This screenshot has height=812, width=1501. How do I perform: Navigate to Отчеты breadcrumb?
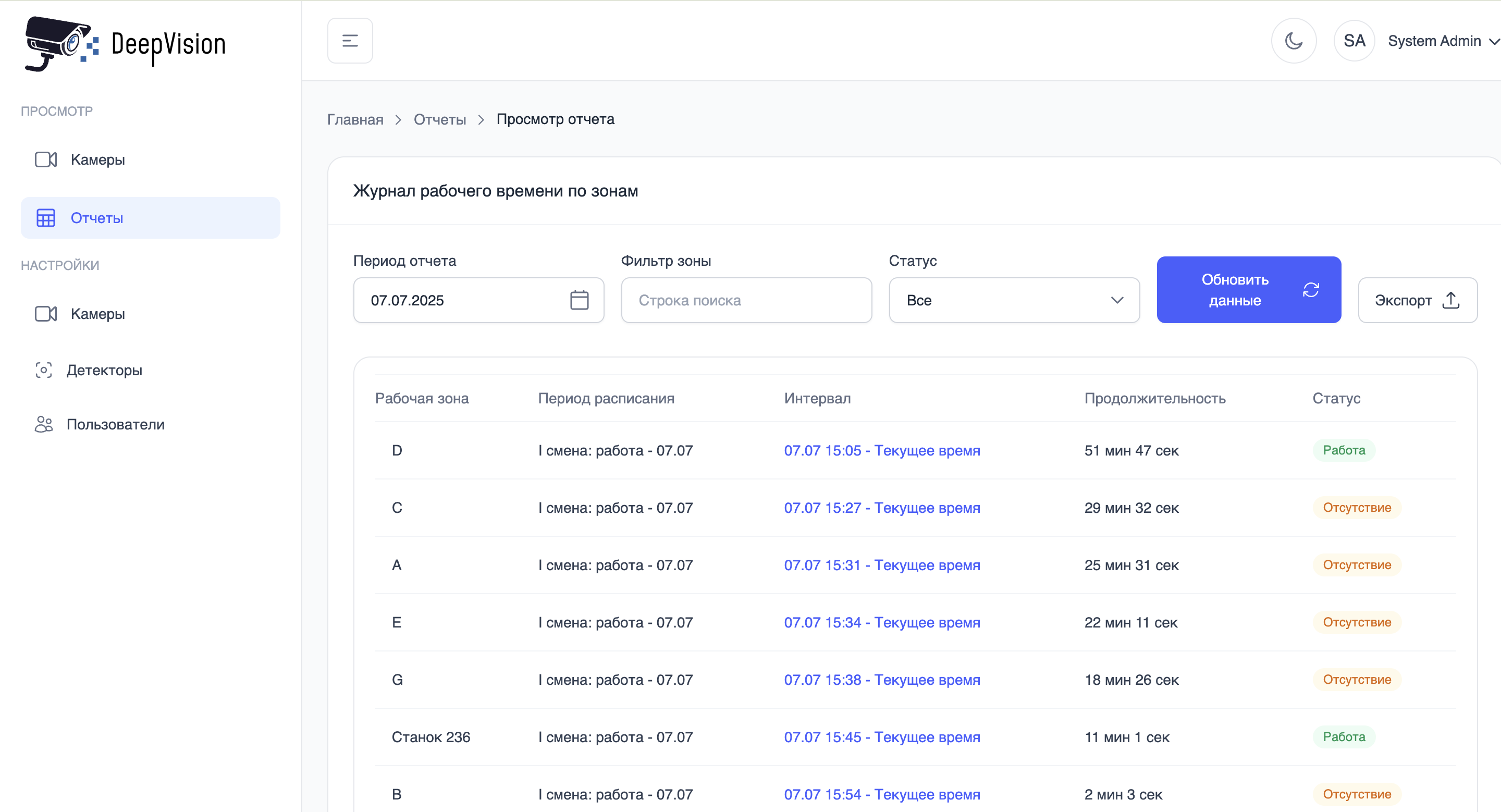pos(439,119)
